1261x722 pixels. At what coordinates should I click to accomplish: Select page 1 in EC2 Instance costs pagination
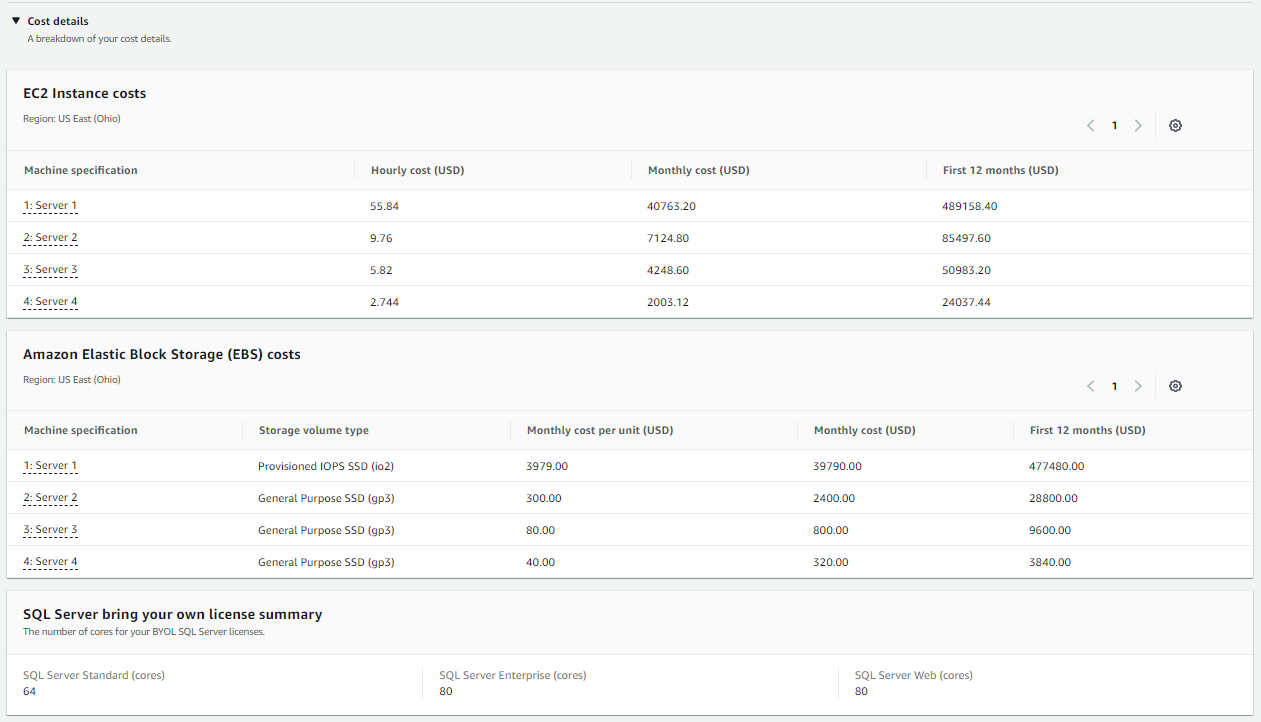pyautogui.click(x=1114, y=126)
